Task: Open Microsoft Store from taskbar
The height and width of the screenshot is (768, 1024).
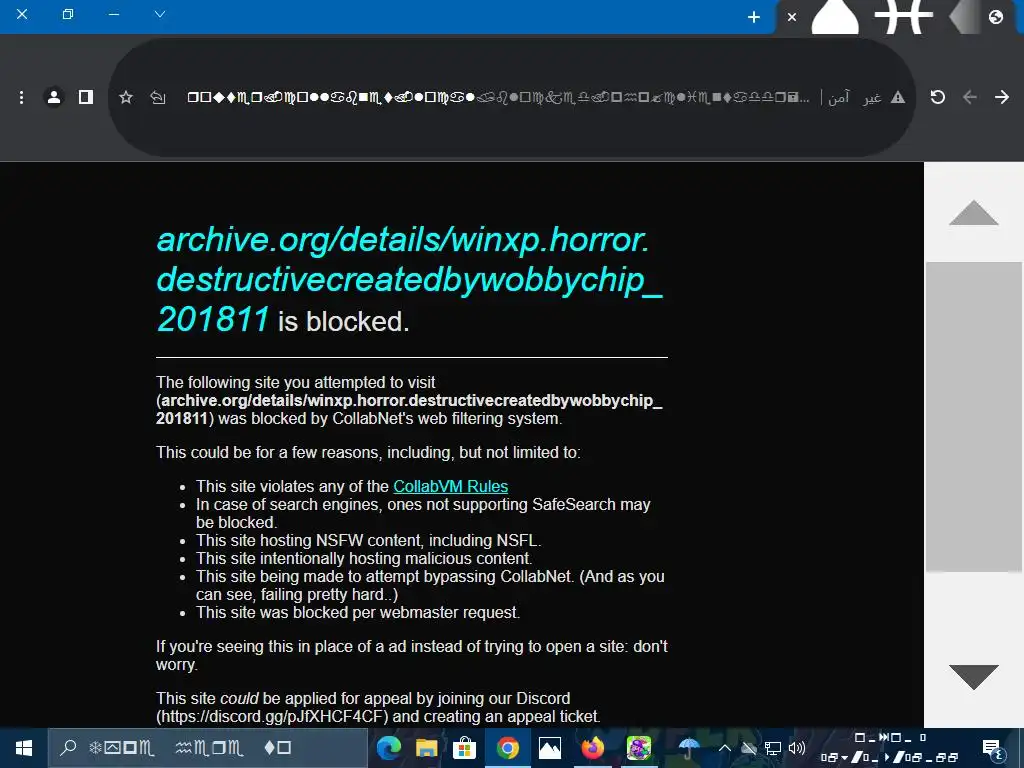Action: [464, 748]
